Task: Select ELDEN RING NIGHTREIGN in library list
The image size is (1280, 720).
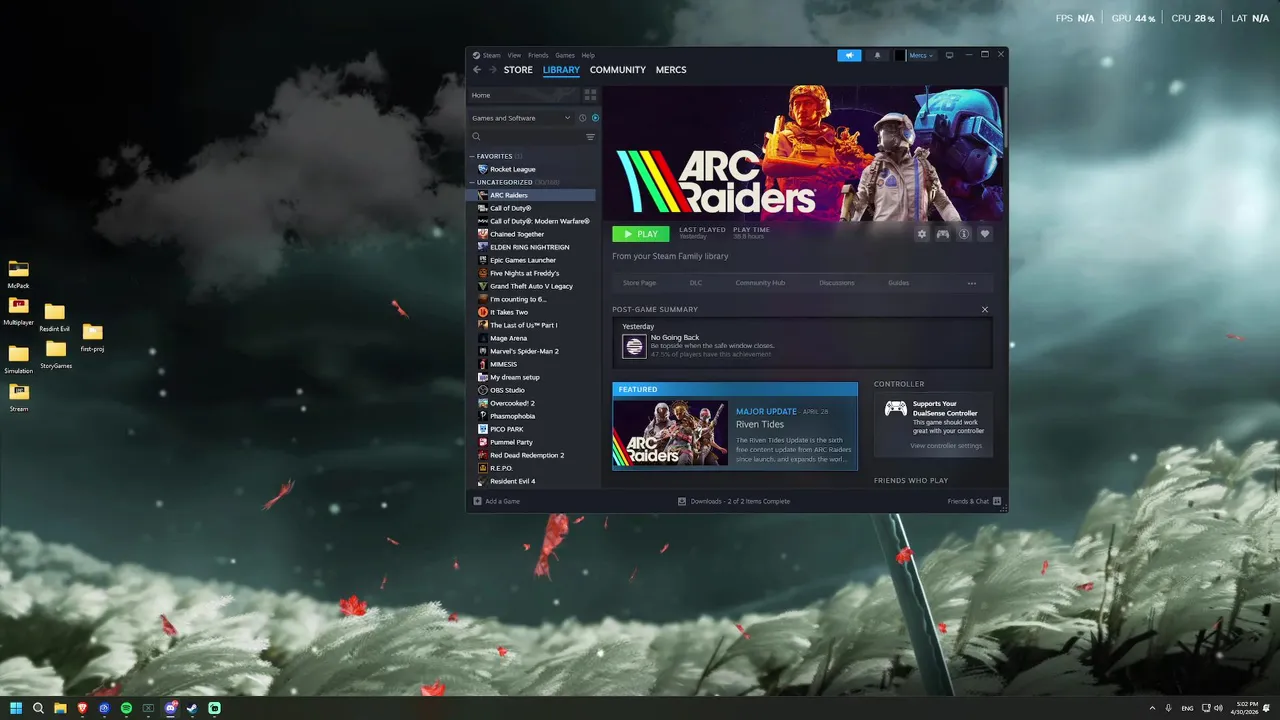Action: coord(532,247)
